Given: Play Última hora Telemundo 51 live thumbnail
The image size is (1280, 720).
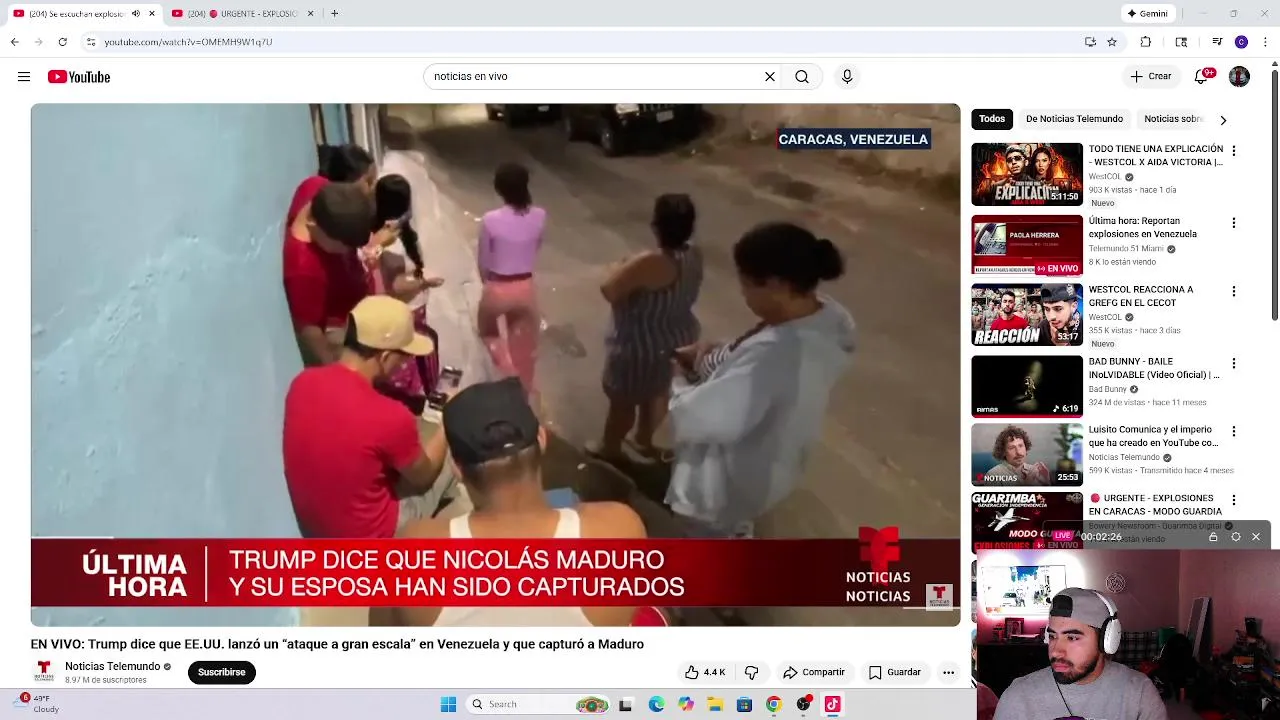Looking at the screenshot, I should (1027, 245).
